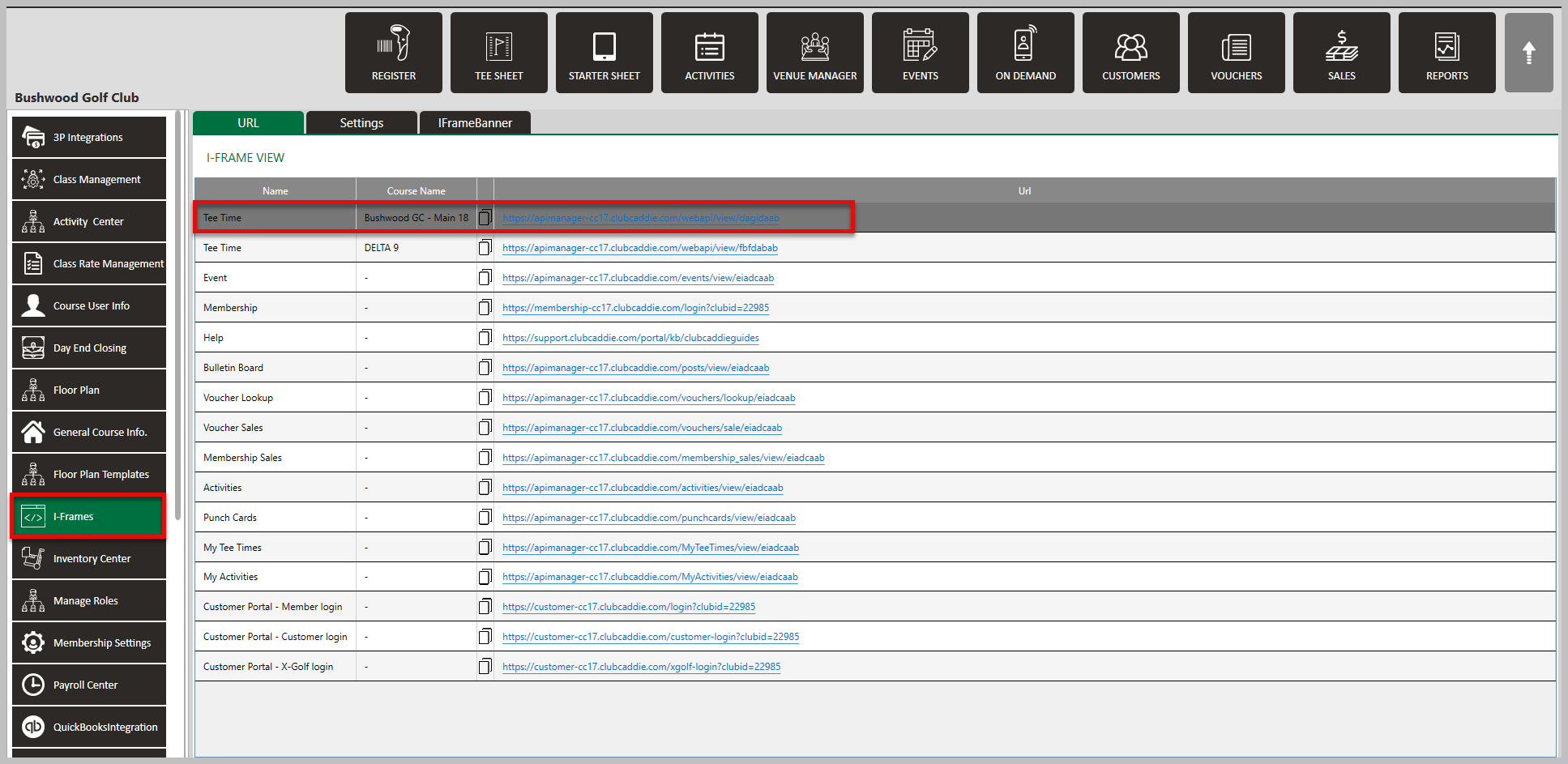Screen dimensions: 1568x764
Task: Copy the Activities row URL
Action: (485, 487)
